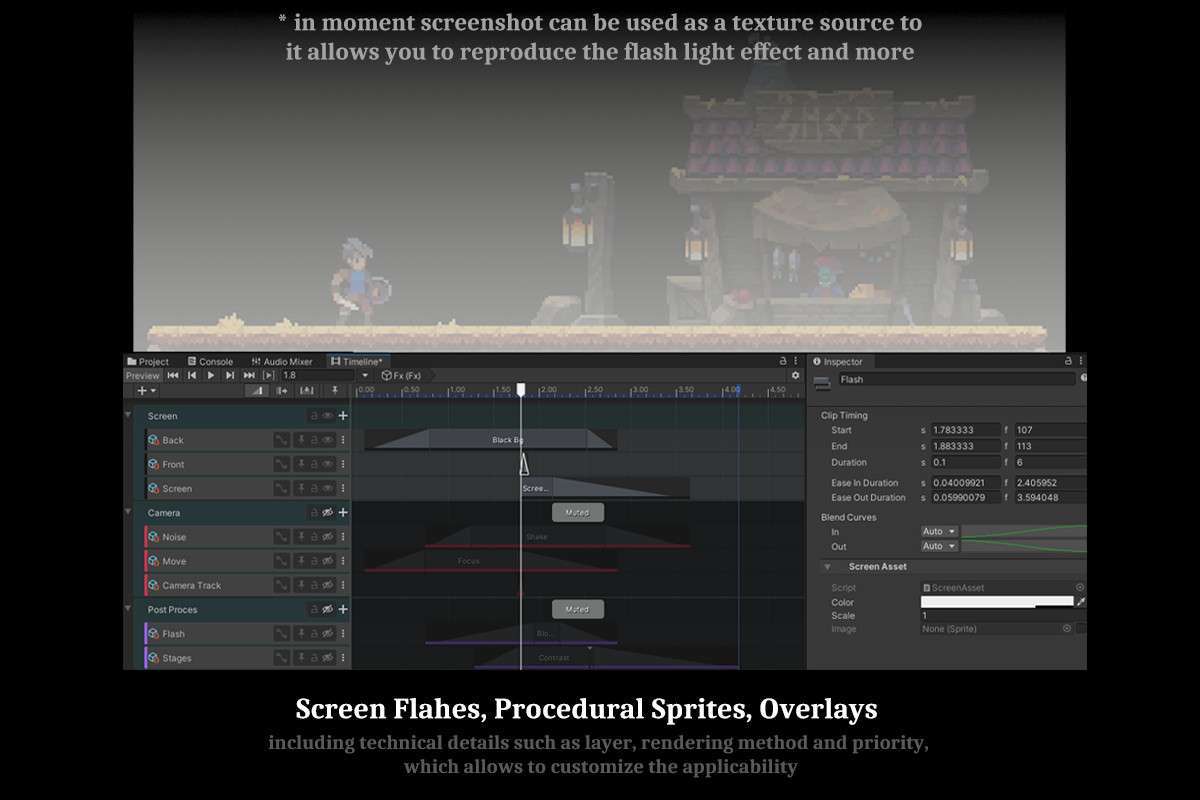This screenshot has height=800, width=1200.
Task: Mute the Front track via eye icon
Action: click(x=327, y=464)
